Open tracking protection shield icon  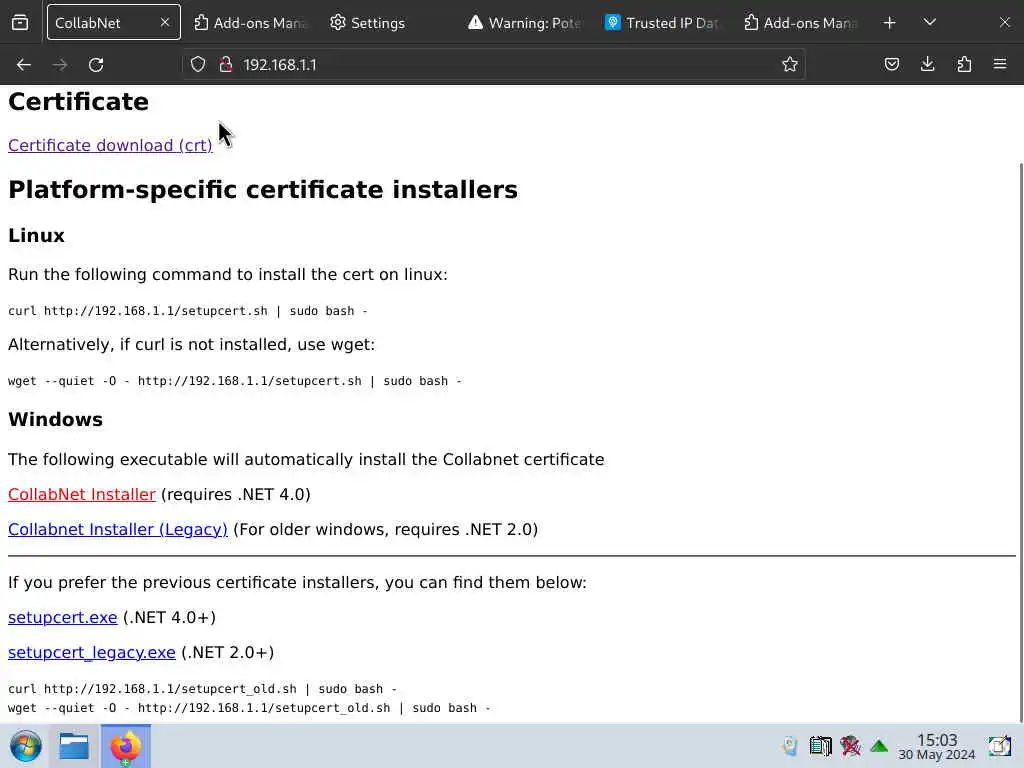click(198, 64)
